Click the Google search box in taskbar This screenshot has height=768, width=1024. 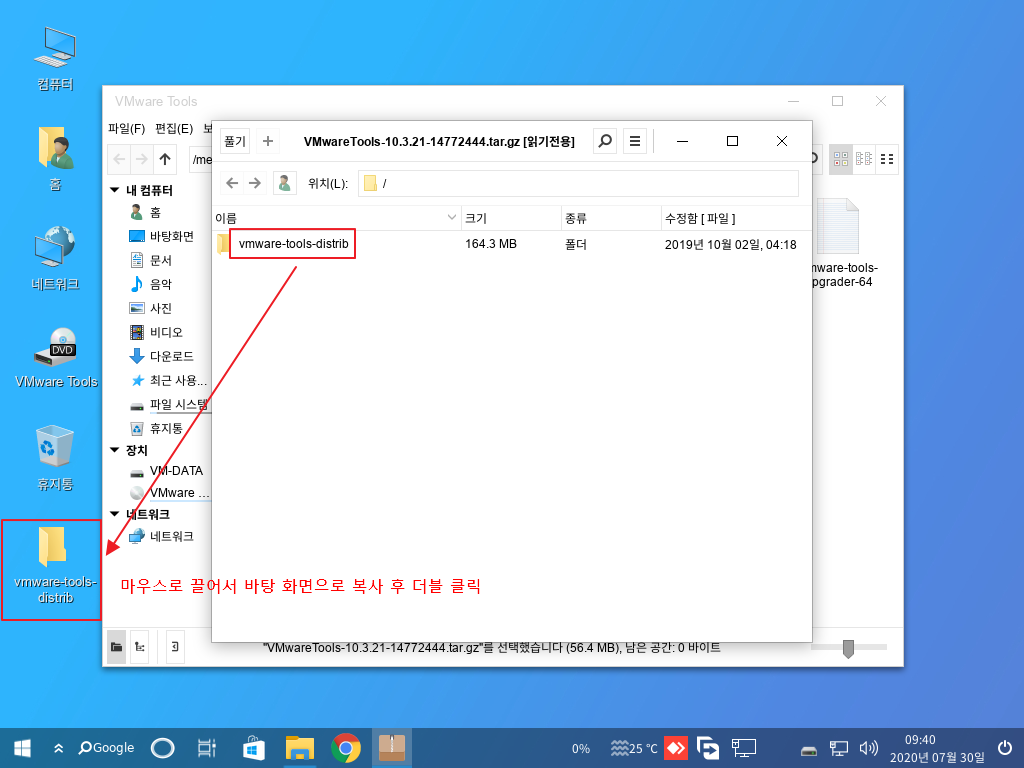106,748
